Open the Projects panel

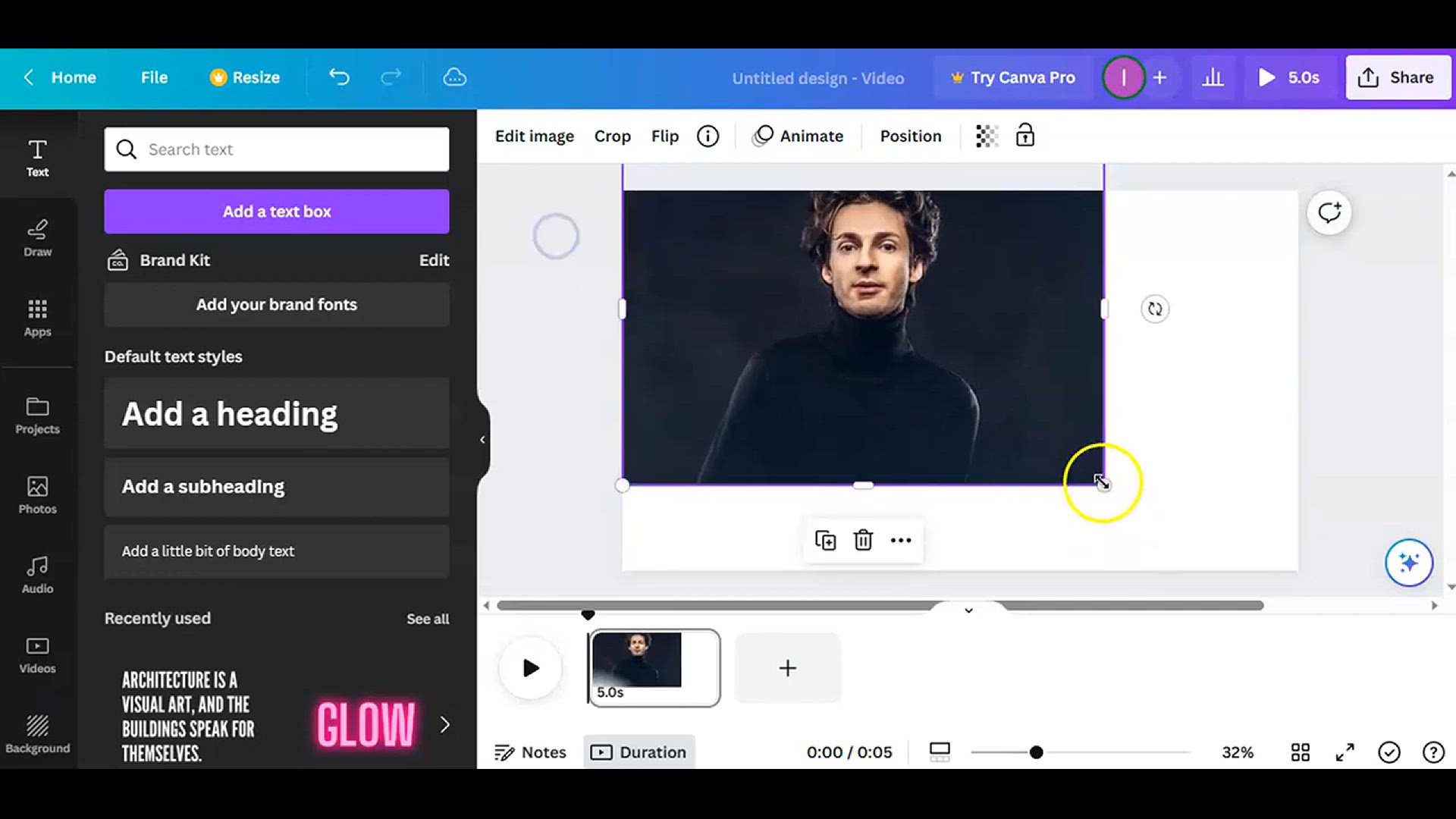coord(37,416)
